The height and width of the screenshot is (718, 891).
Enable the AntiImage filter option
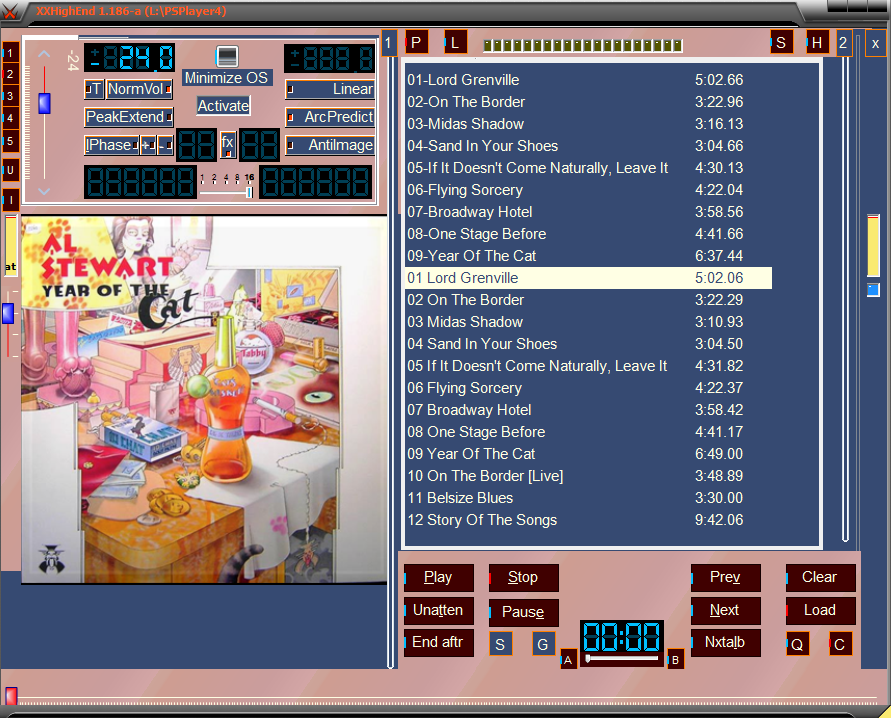tap(330, 145)
